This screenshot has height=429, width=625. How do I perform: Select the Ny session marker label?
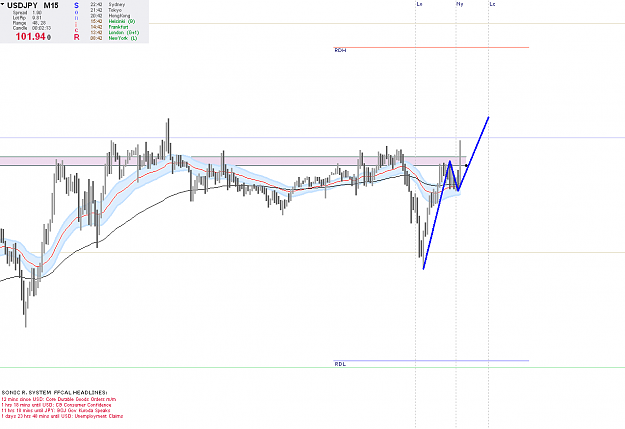point(460,4)
